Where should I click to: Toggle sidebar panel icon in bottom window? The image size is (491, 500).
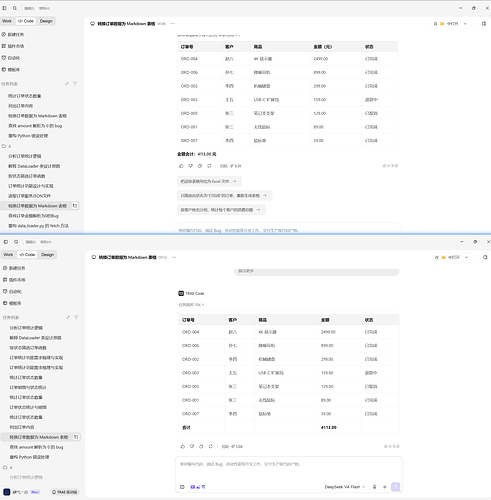tap(6, 242)
